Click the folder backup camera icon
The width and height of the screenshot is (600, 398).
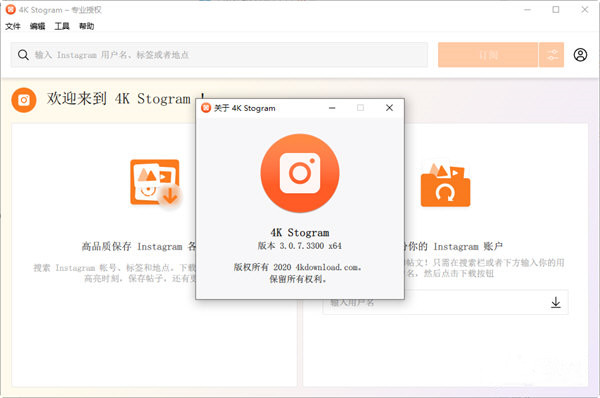[445, 185]
